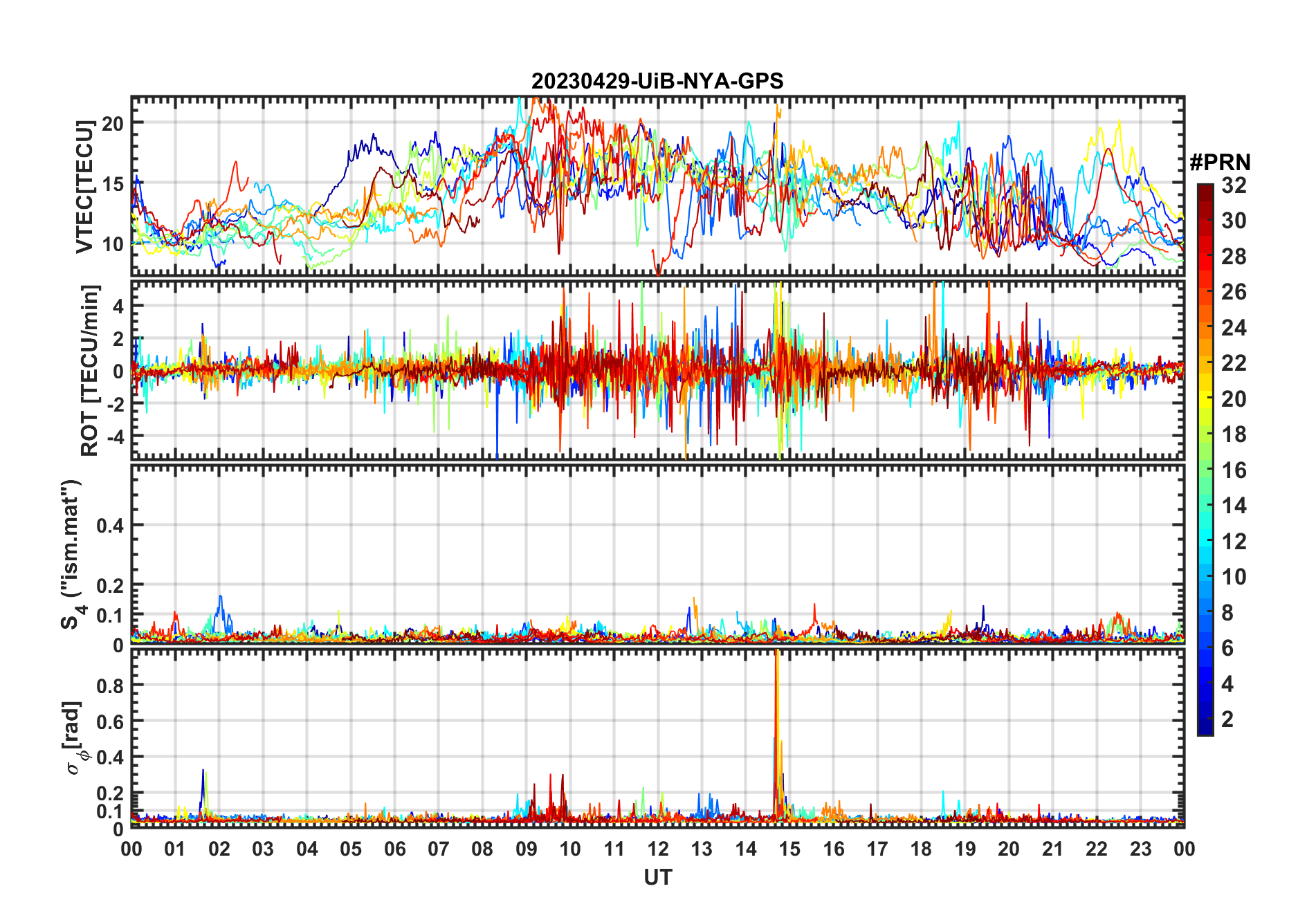The width and height of the screenshot is (1316, 920).
Task: Click the #PRN colorbar heading
Action: point(1220,162)
